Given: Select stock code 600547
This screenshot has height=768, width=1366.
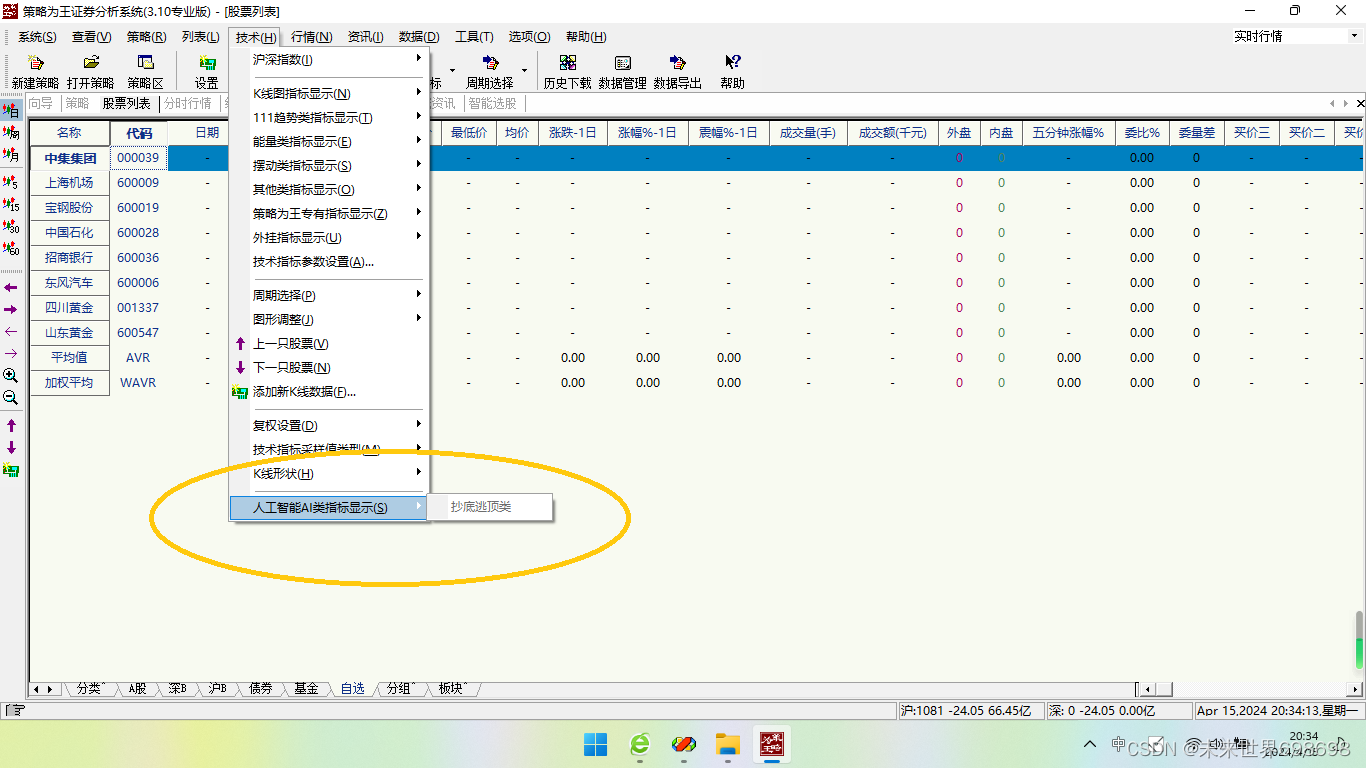Looking at the screenshot, I should [138, 333].
